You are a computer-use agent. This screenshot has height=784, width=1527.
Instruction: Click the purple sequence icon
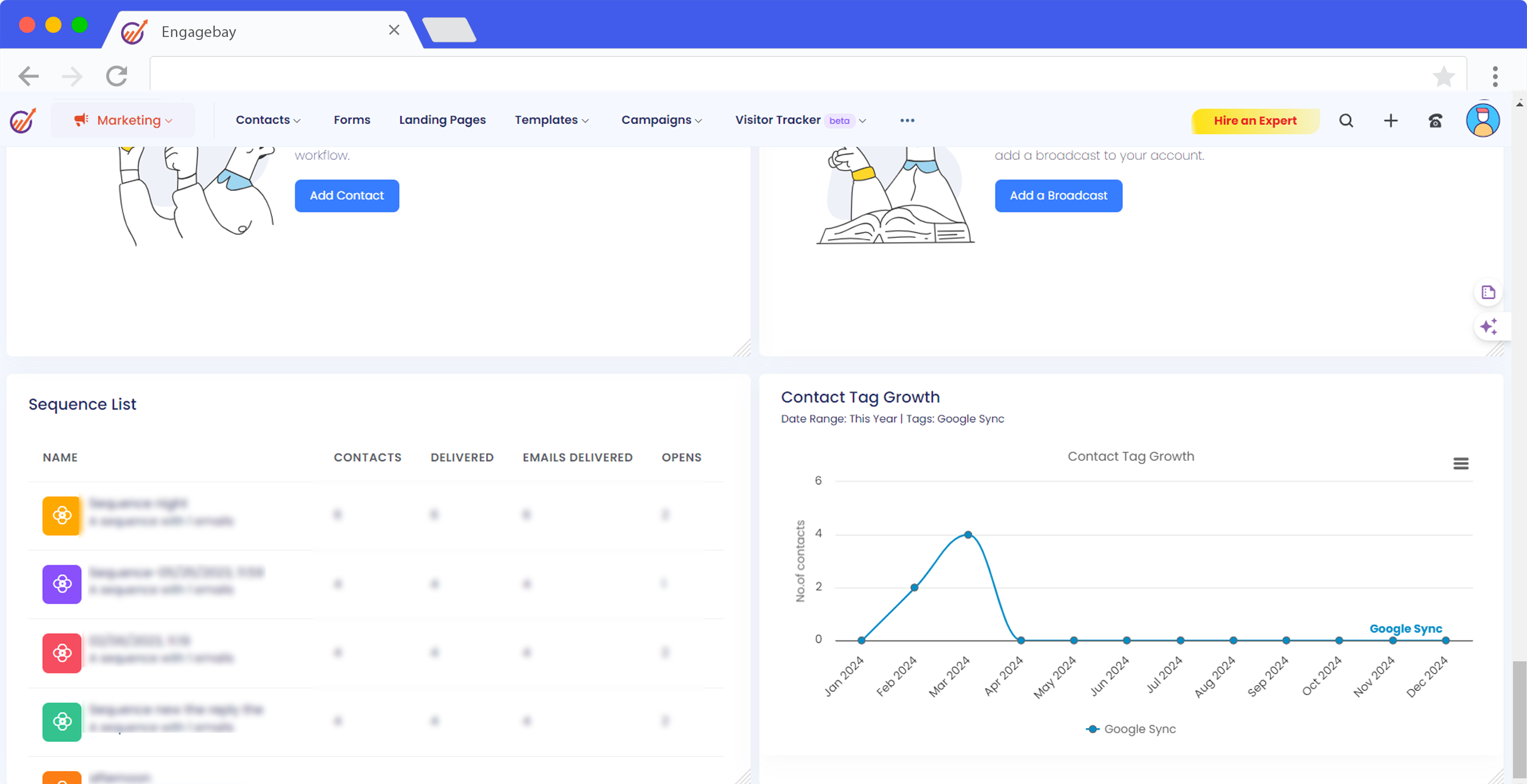coord(61,584)
